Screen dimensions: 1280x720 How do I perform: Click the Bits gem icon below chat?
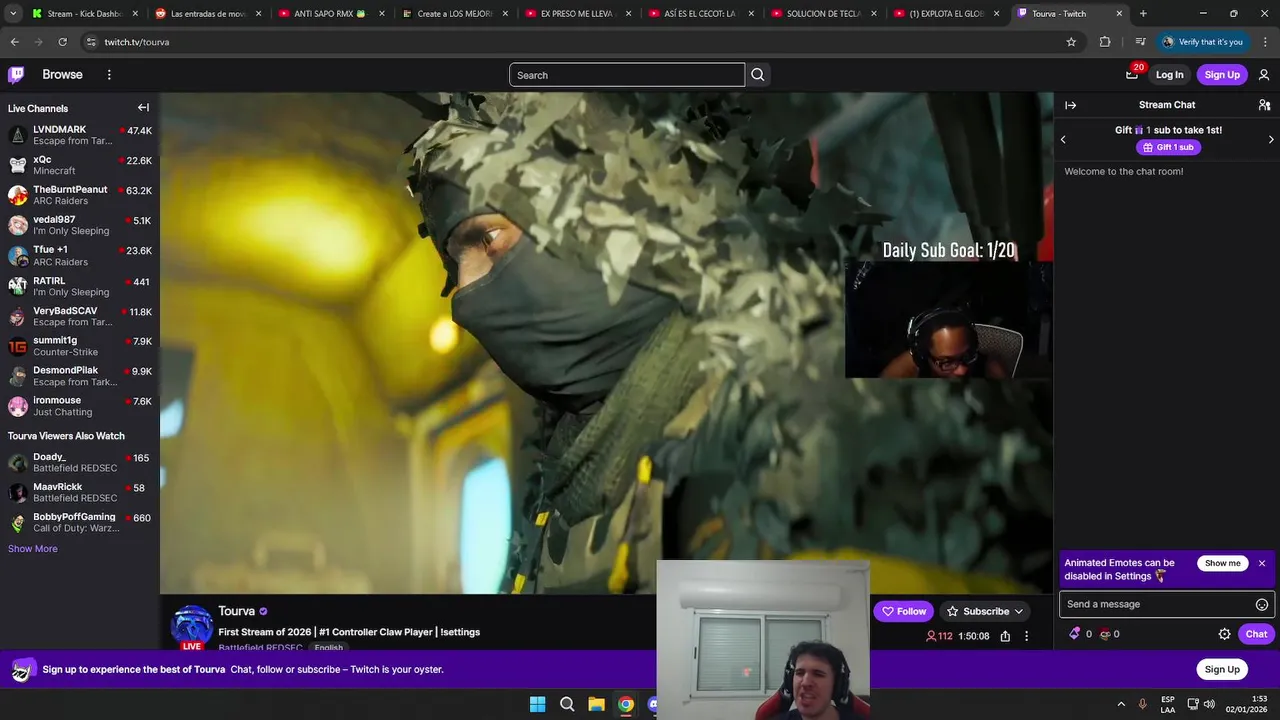[x=1075, y=634]
